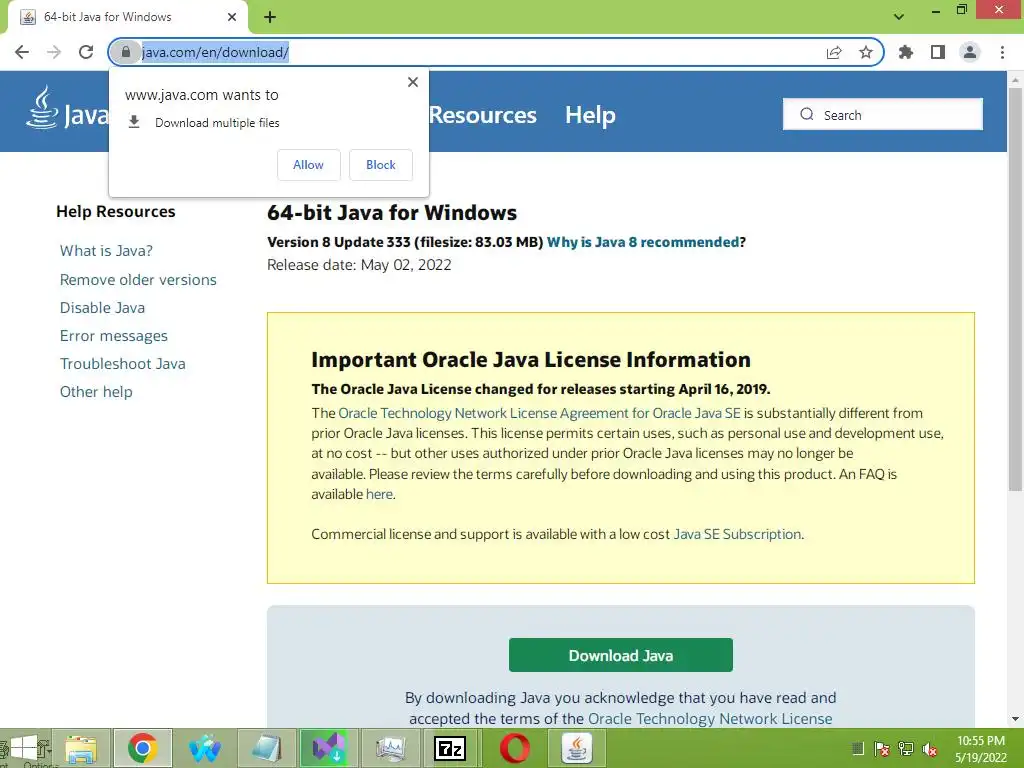Viewport: 1024px width, 768px height.
Task: Open the Resources menu
Action: pos(483,115)
